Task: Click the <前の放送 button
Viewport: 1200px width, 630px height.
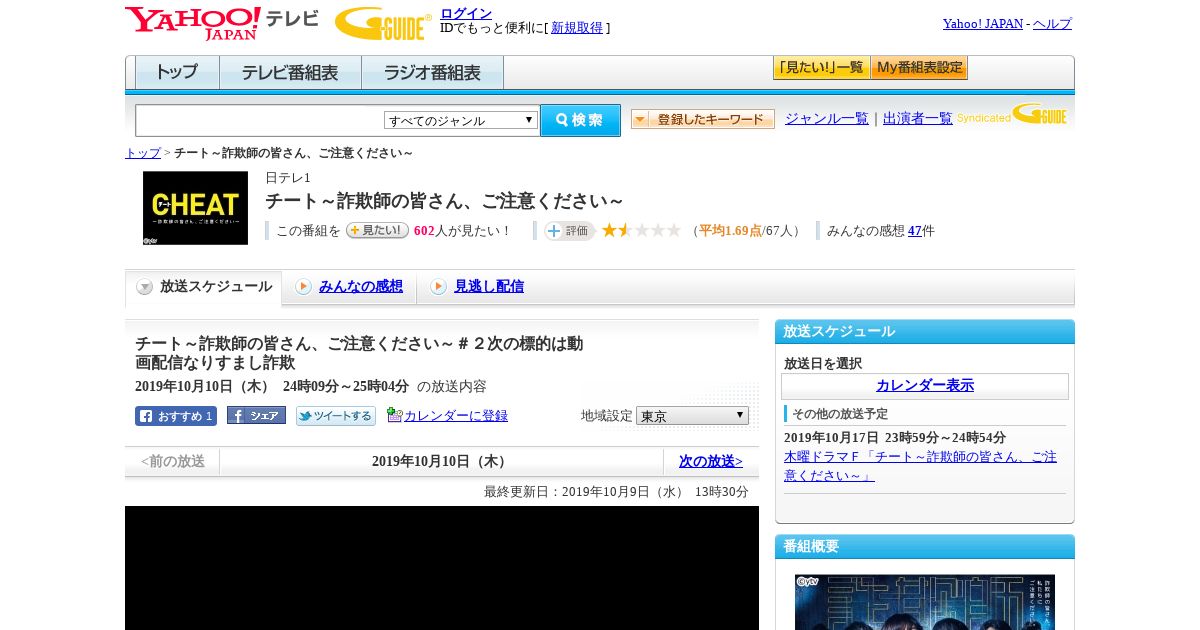Action: (x=172, y=461)
